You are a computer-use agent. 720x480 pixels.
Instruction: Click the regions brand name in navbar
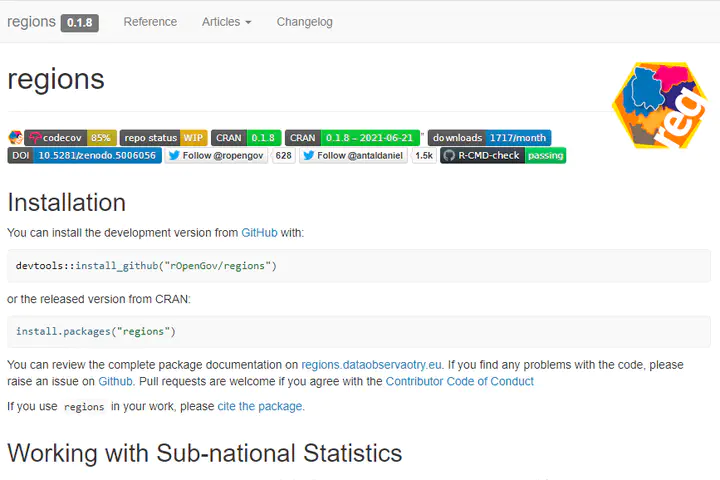click(x=31, y=22)
